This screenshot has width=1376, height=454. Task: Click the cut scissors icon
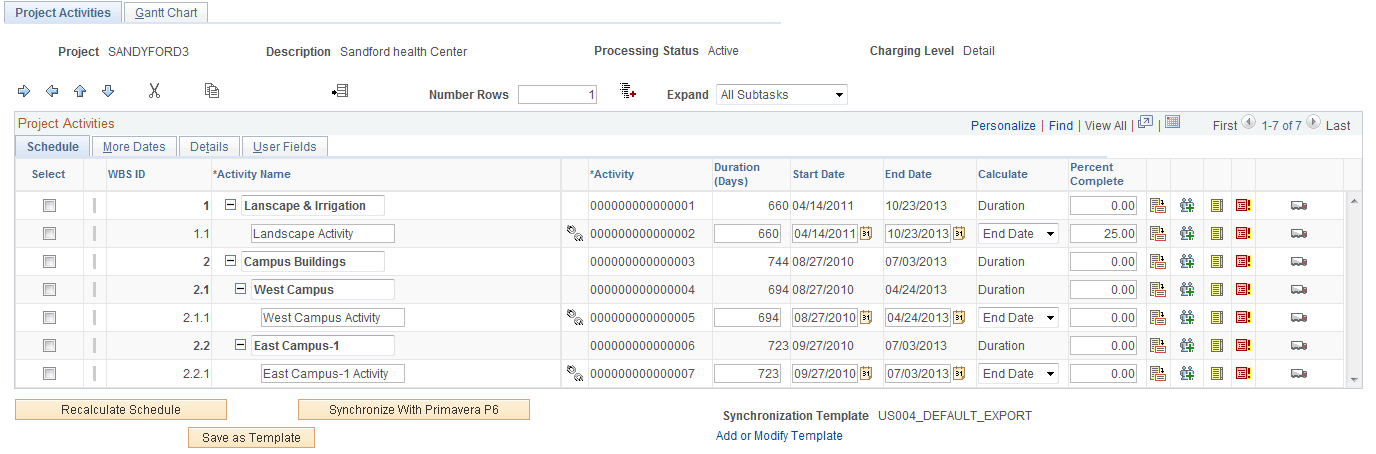coord(154,91)
